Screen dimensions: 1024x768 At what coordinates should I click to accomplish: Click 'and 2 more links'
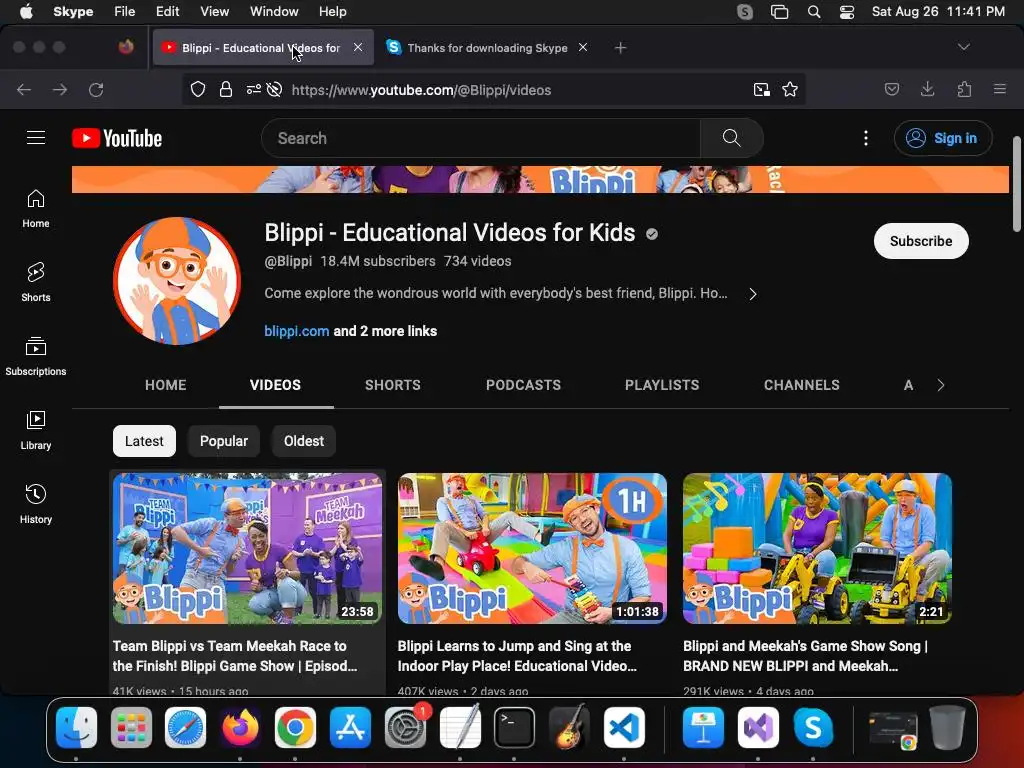pos(385,331)
